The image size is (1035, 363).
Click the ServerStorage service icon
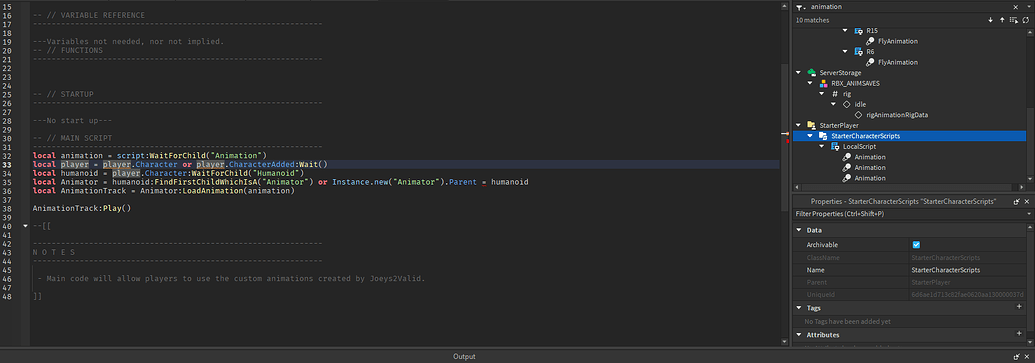[811, 73]
